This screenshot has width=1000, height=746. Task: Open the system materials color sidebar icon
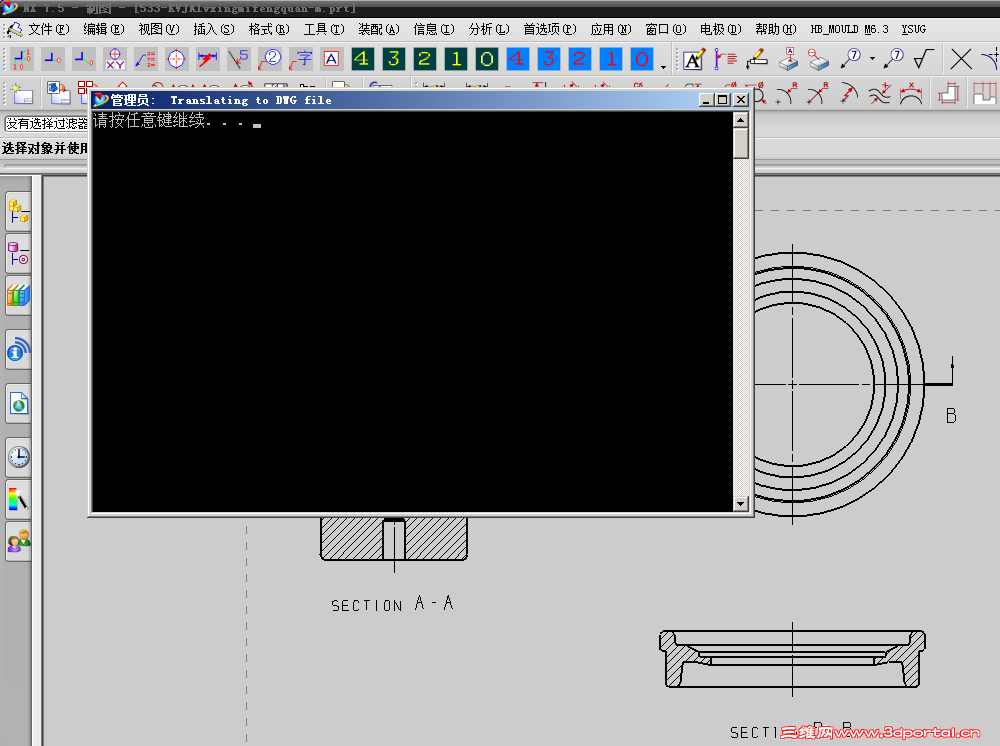pos(18,499)
